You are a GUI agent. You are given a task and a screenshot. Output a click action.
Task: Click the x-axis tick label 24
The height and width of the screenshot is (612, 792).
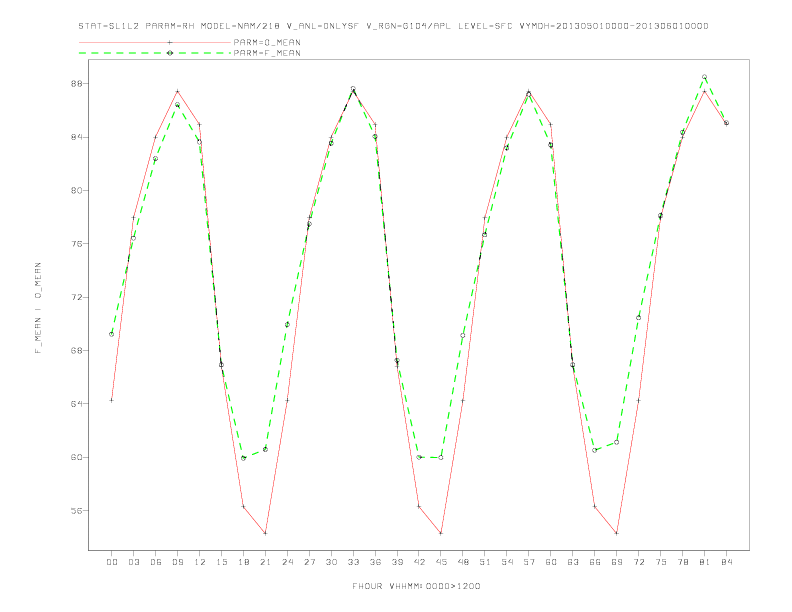pos(287,562)
